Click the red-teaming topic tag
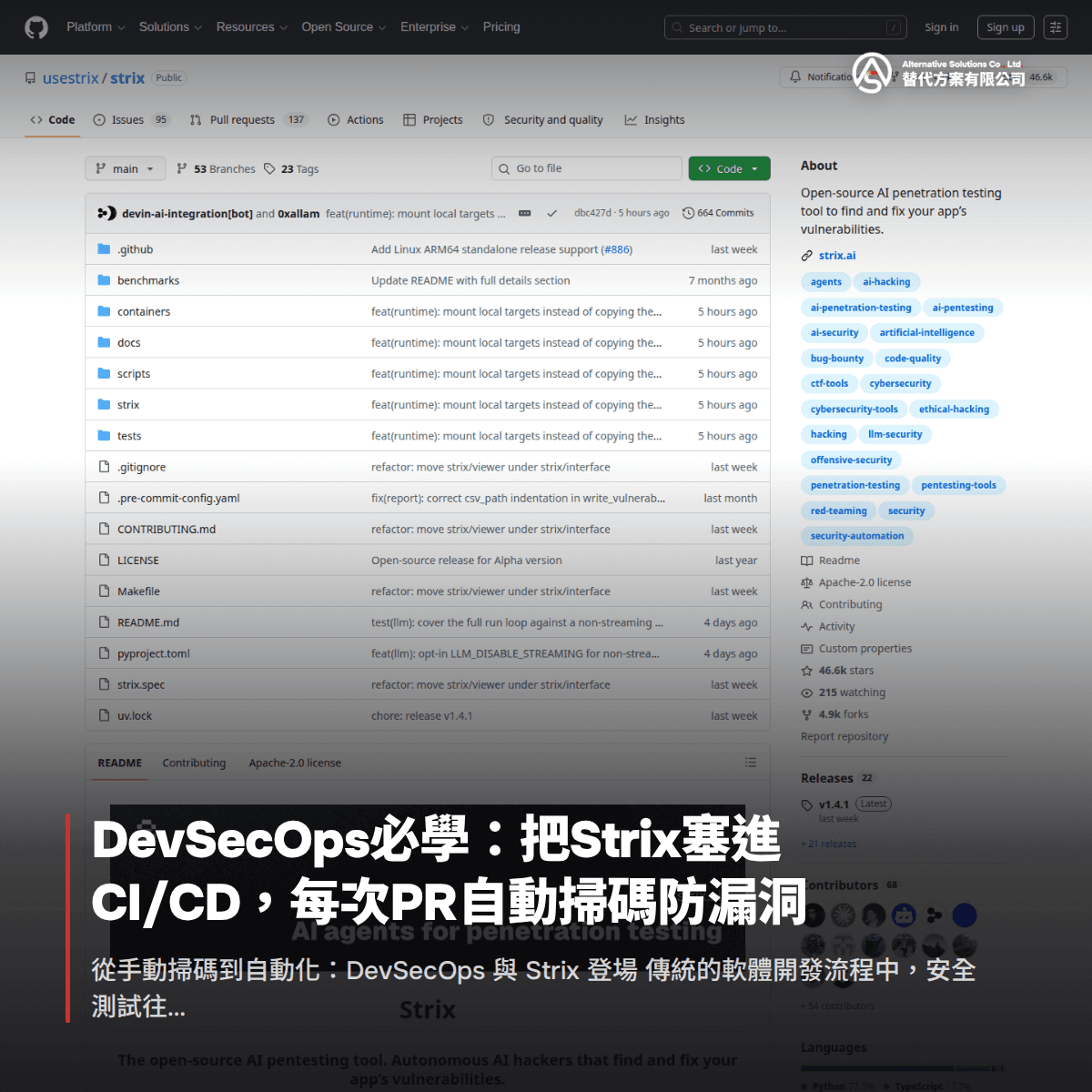This screenshot has height=1092, width=1092. coord(839,511)
